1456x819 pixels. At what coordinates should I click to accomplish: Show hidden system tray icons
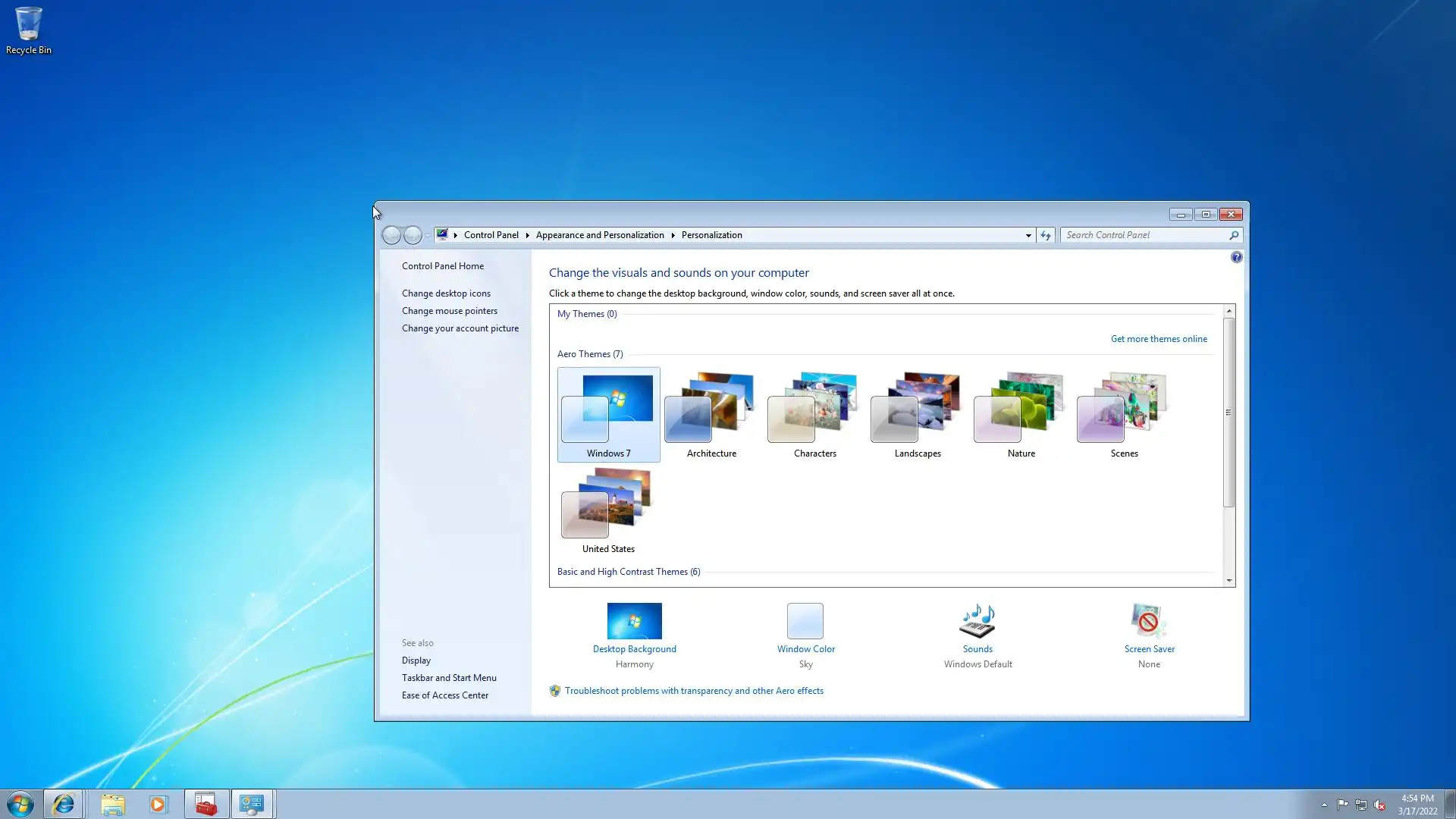pos(1324,805)
